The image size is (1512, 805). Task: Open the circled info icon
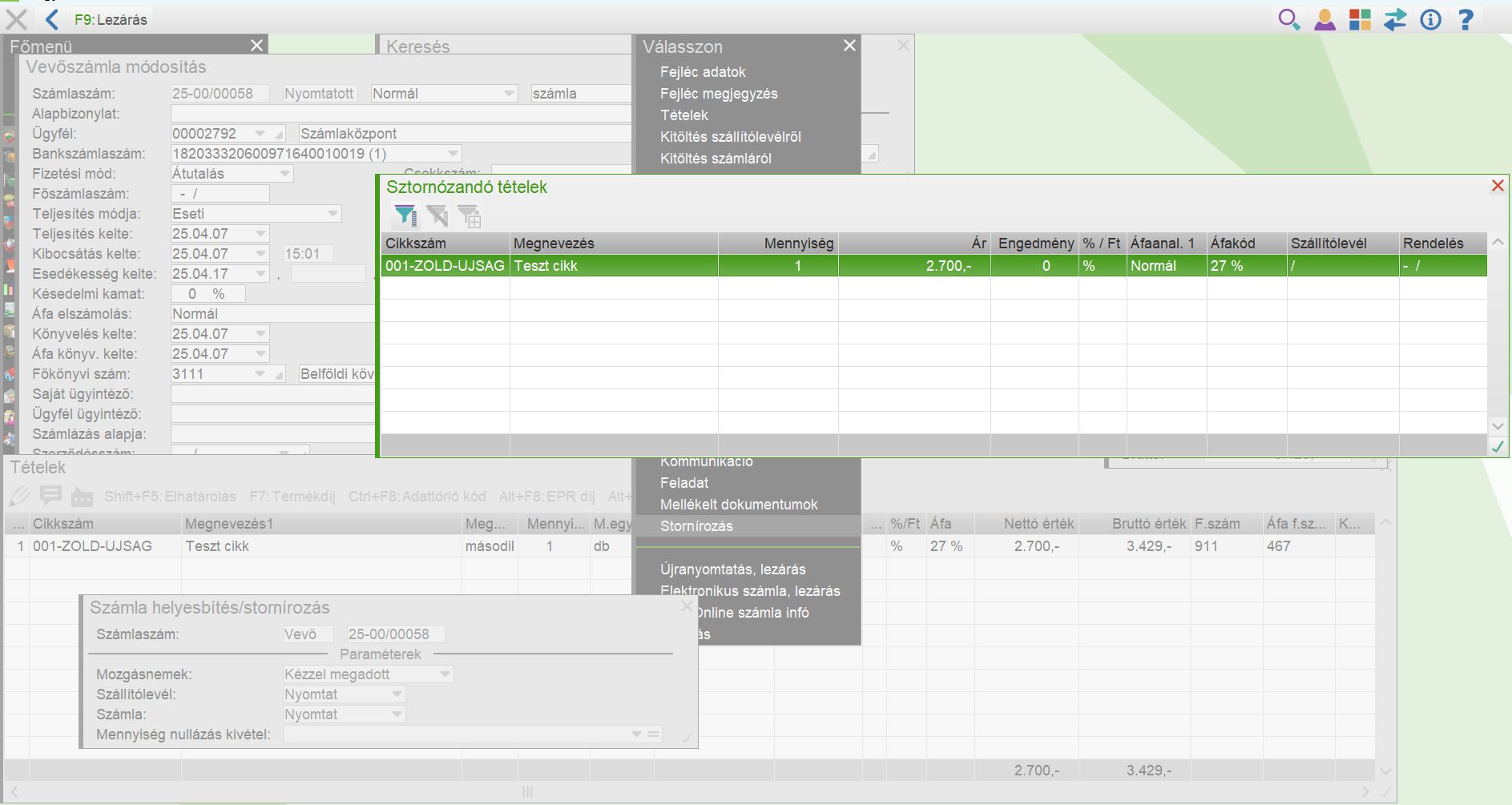1430,19
